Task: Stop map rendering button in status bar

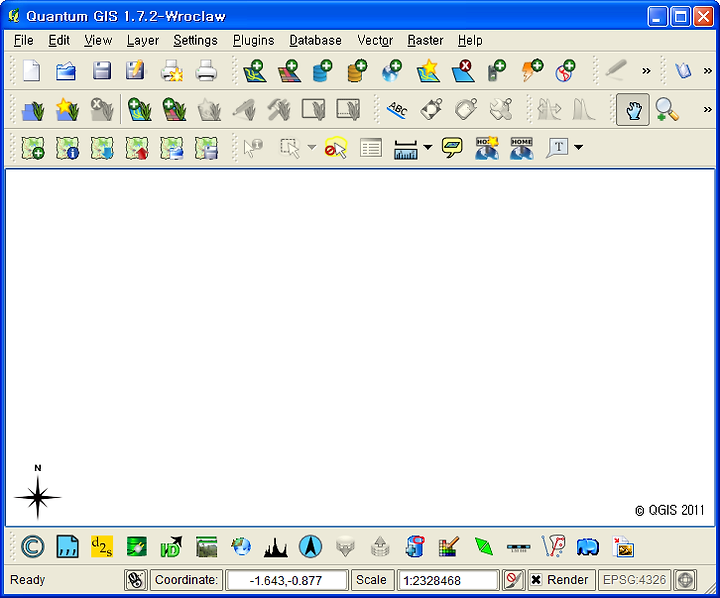Action: click(x=514, y=580)
